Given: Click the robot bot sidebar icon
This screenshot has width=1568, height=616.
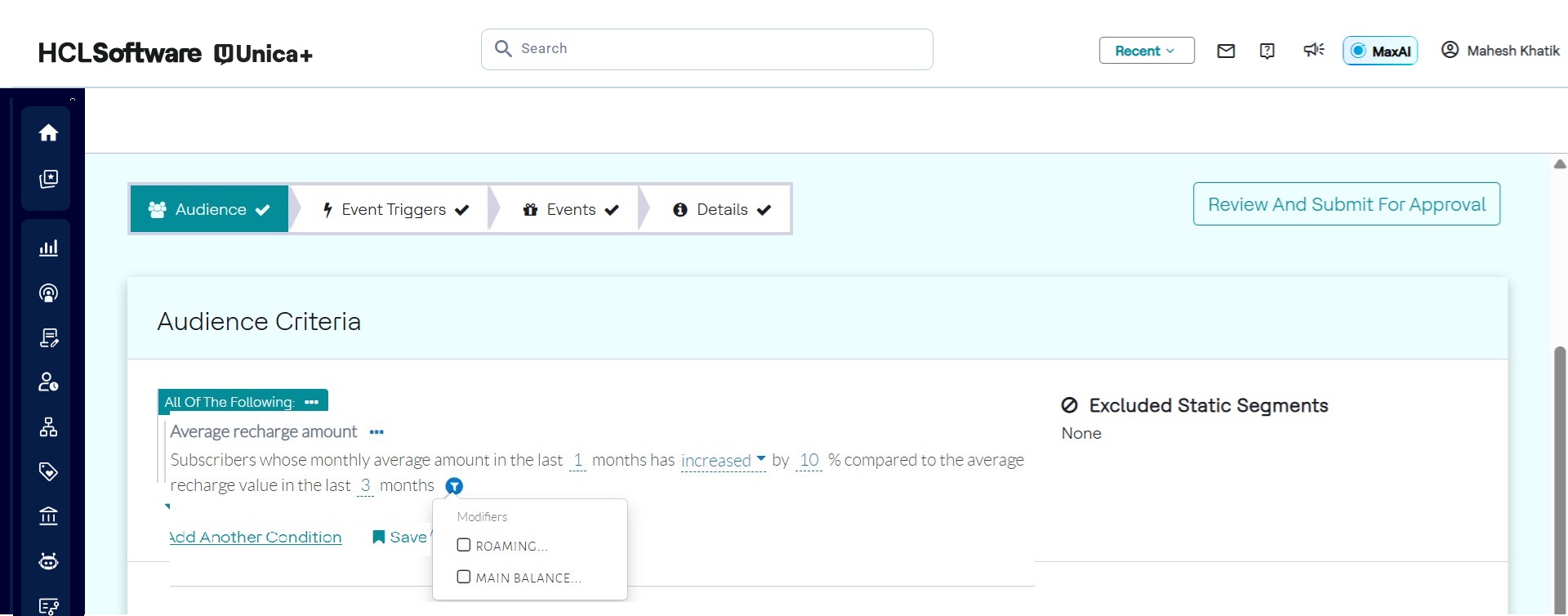Looking at the screenshot, I should tap(48, 561).
